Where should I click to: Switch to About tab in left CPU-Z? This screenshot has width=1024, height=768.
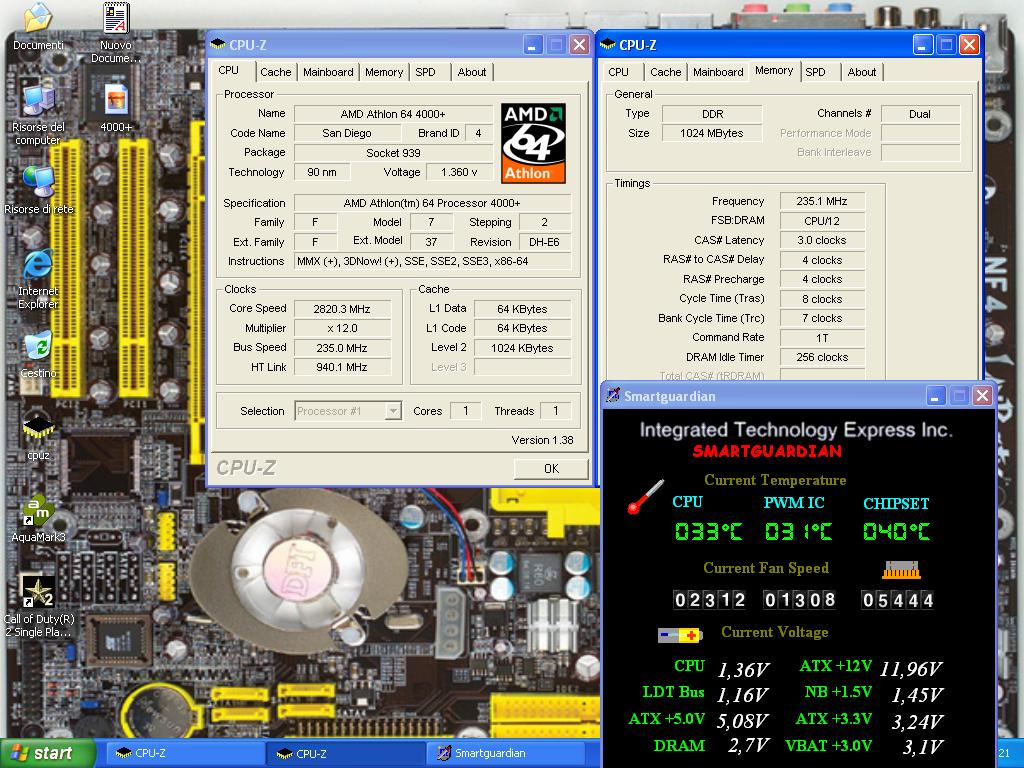[472, 72]
